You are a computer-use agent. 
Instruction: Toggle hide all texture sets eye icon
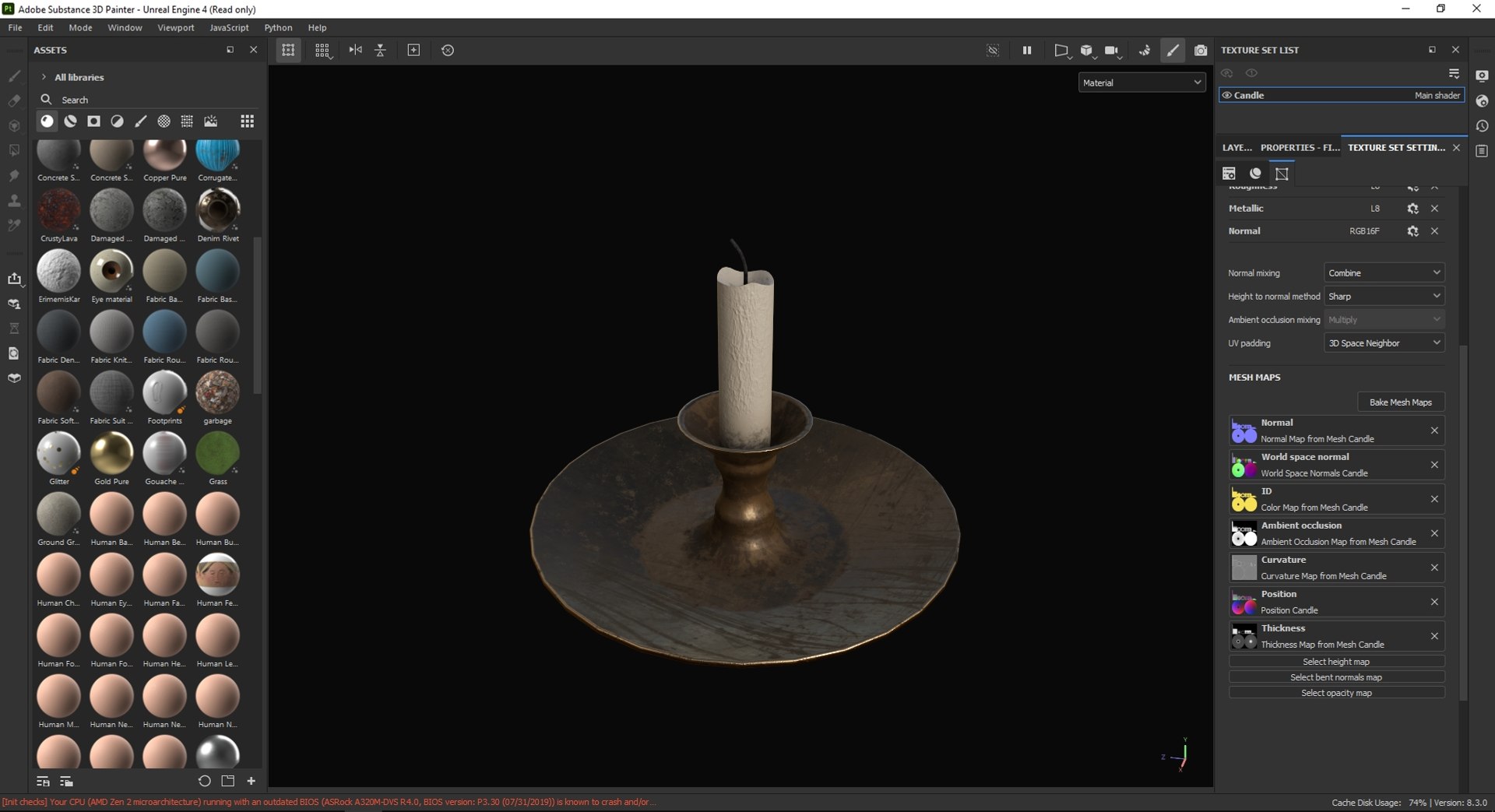[1227, 73]
